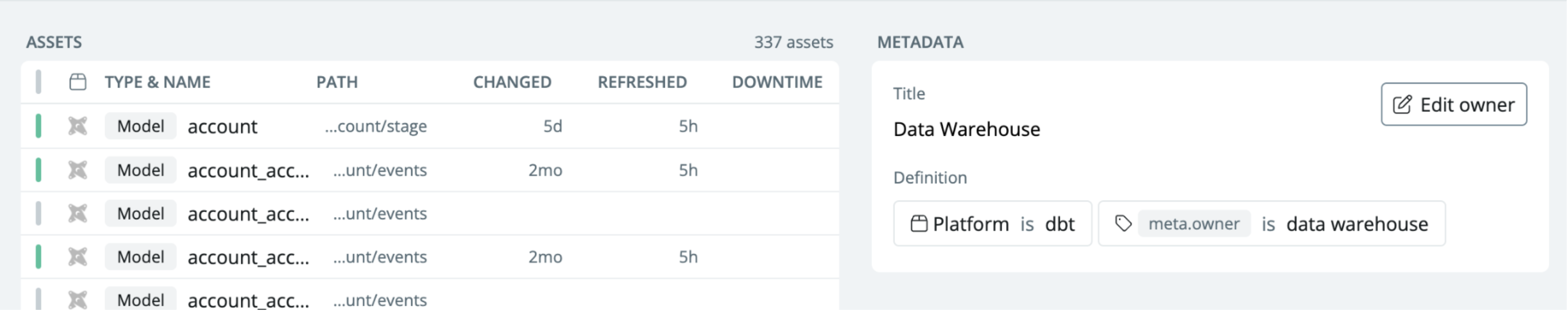Click the green status bar of account row
This screenshot has width=1568, height=312.
(39, 126)
